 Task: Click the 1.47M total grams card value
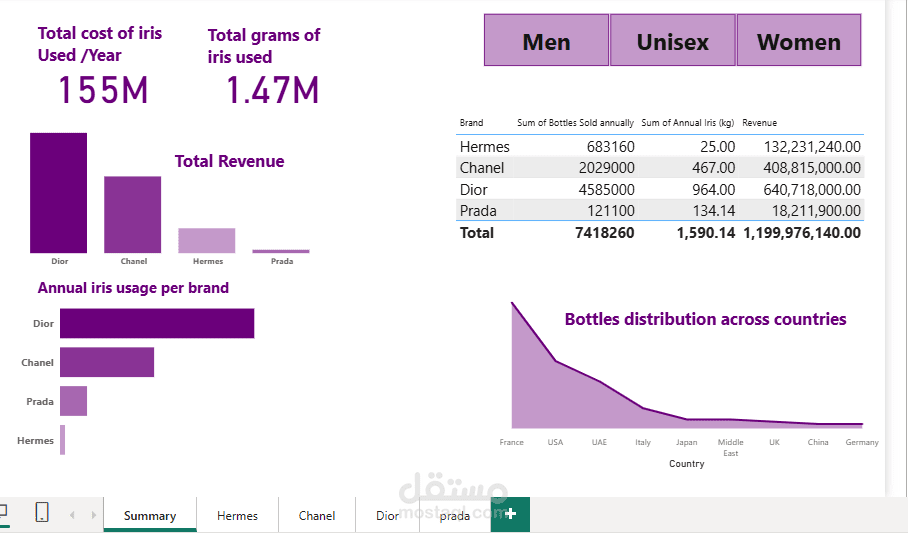272,91
